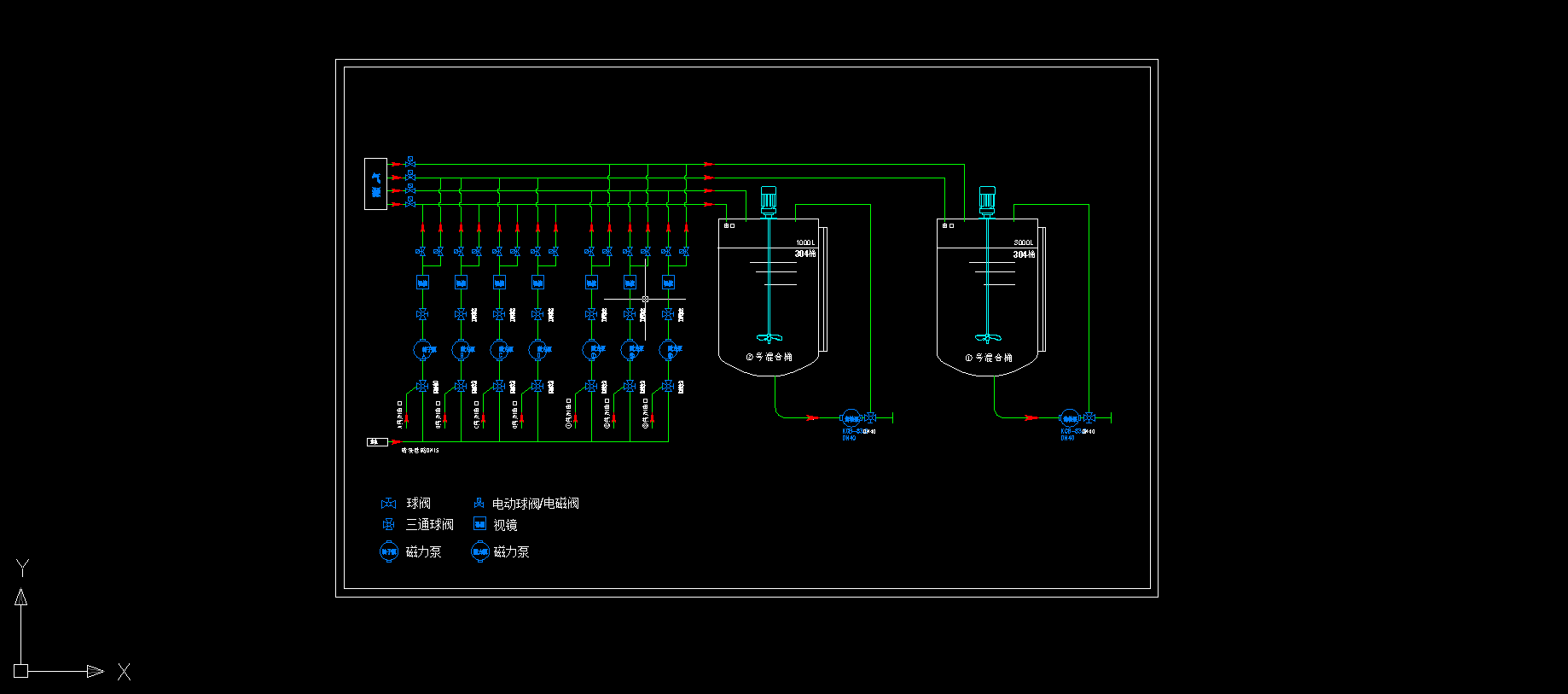Screen dimensions: 1568x694
Task: Select the discharge pump below the 3000L tank
Action: [x=1068, y=417]
